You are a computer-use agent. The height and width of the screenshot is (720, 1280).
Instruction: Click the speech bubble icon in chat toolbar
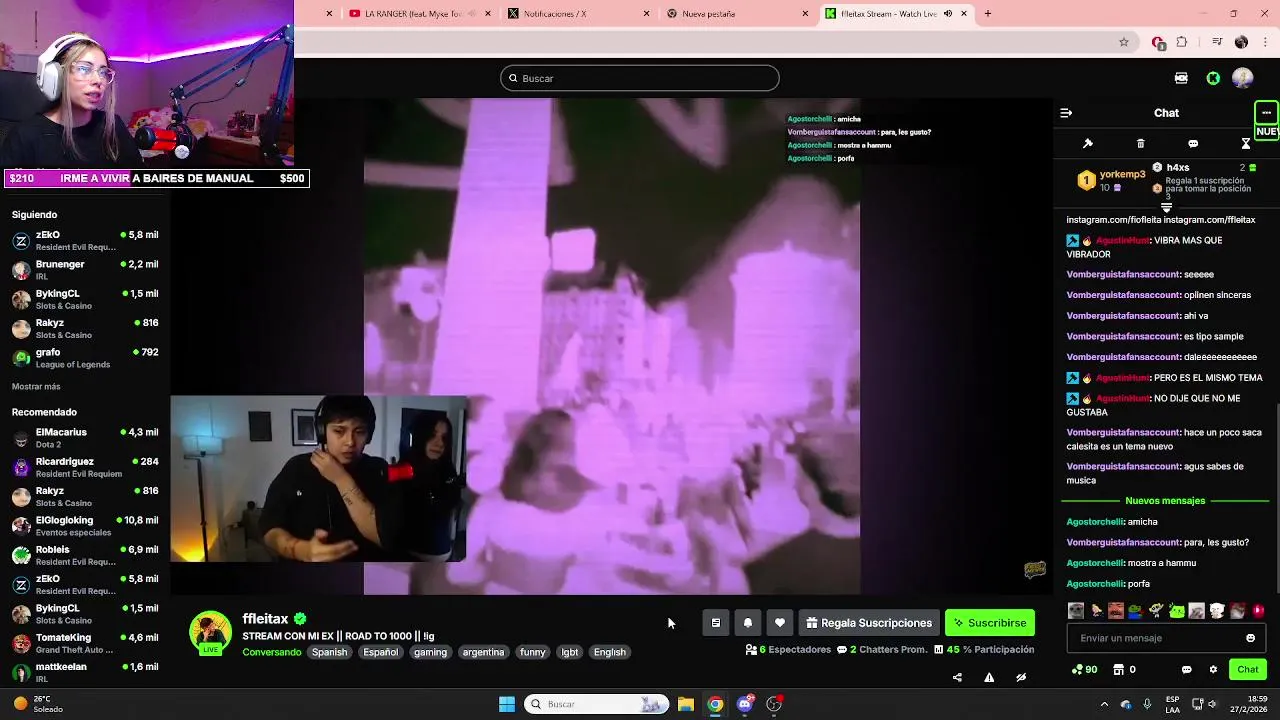[x=1193, y=144]
